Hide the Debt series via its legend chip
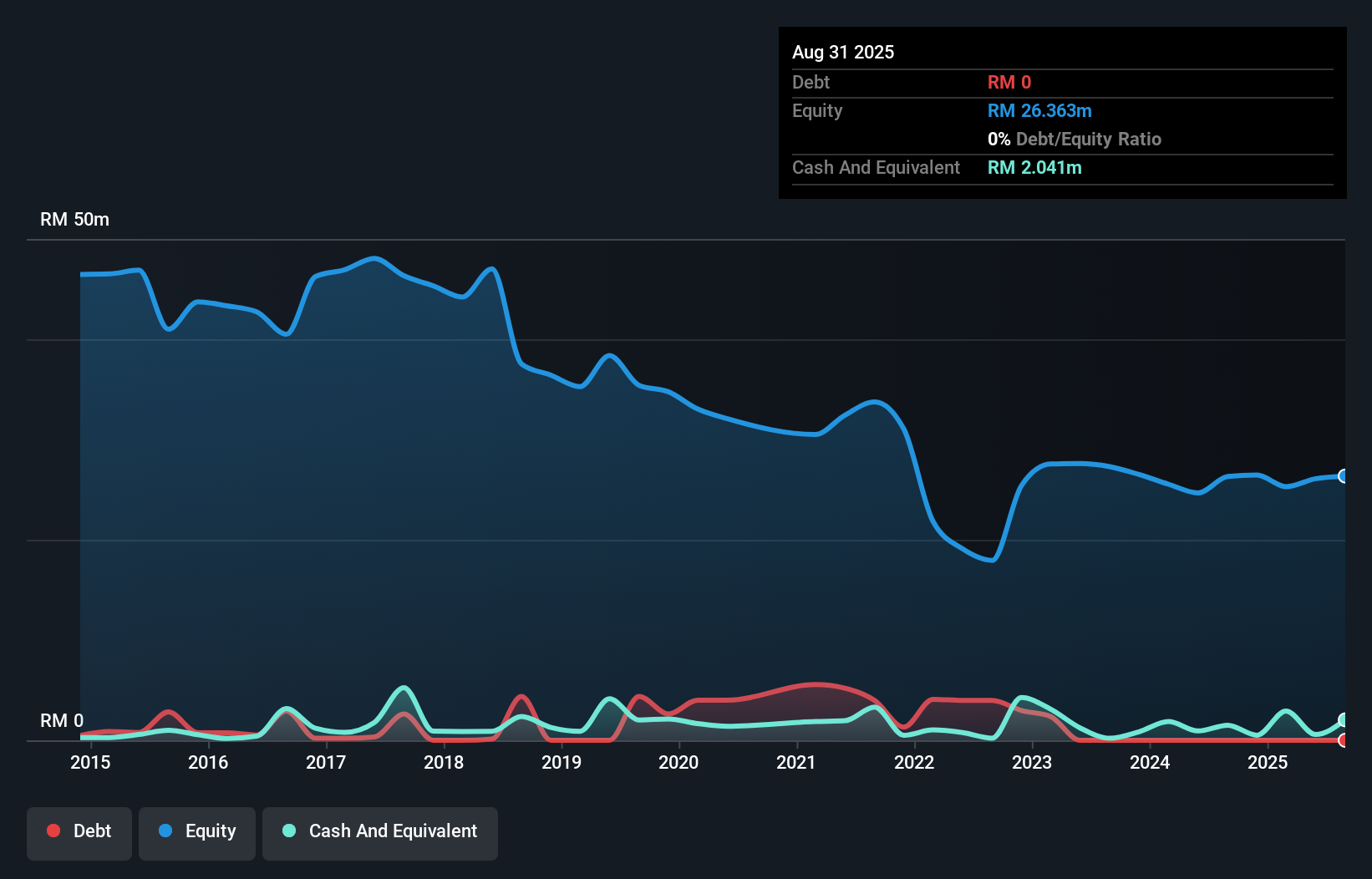 [x=79, y=831]
